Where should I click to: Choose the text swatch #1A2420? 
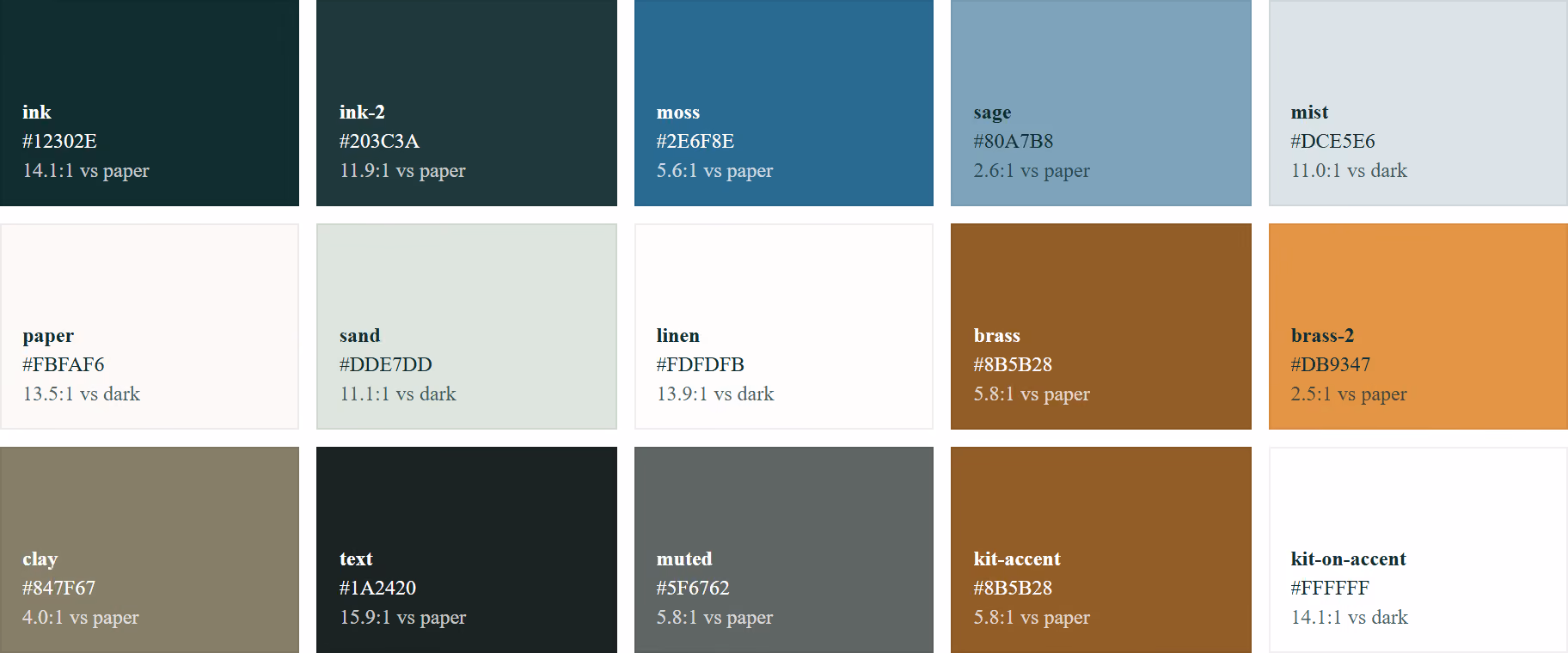(x=467, y=550)
